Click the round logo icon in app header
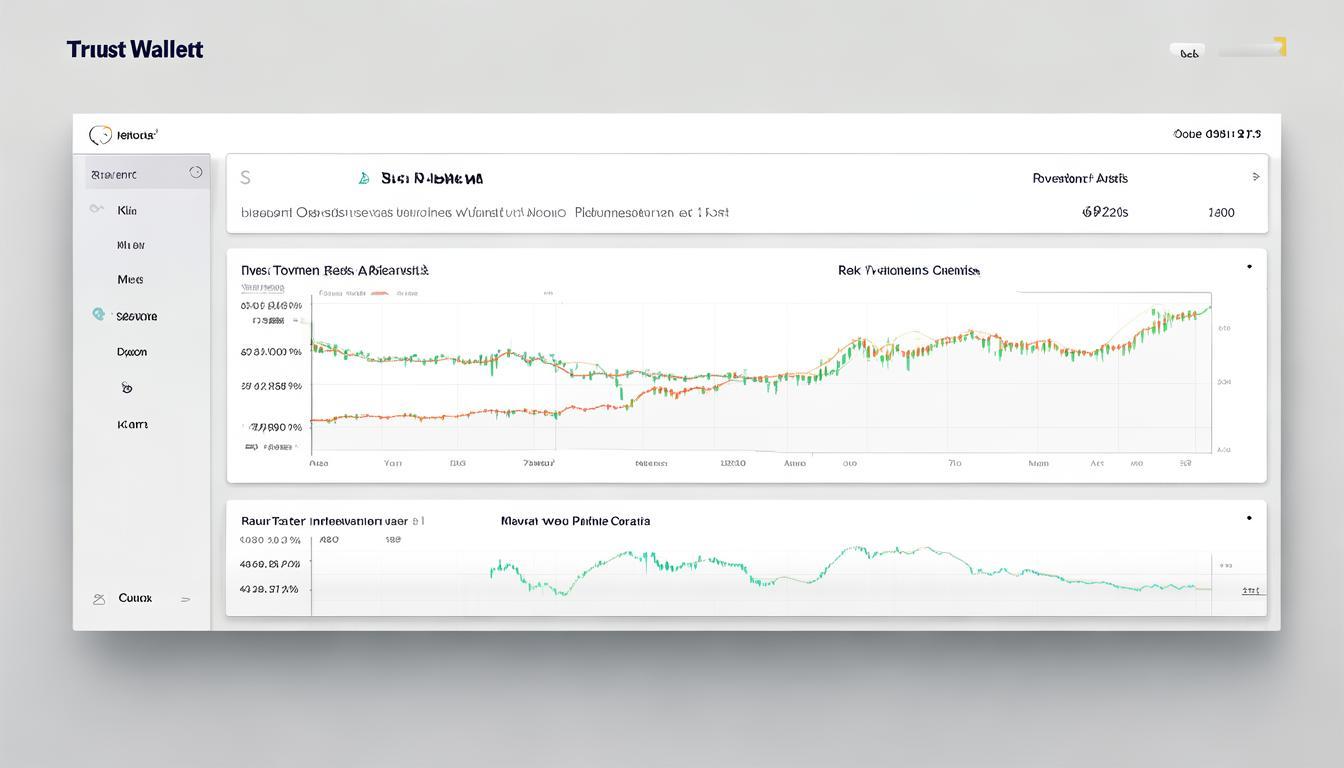This screenshot has height=768, width=1344. coord(100,135)
